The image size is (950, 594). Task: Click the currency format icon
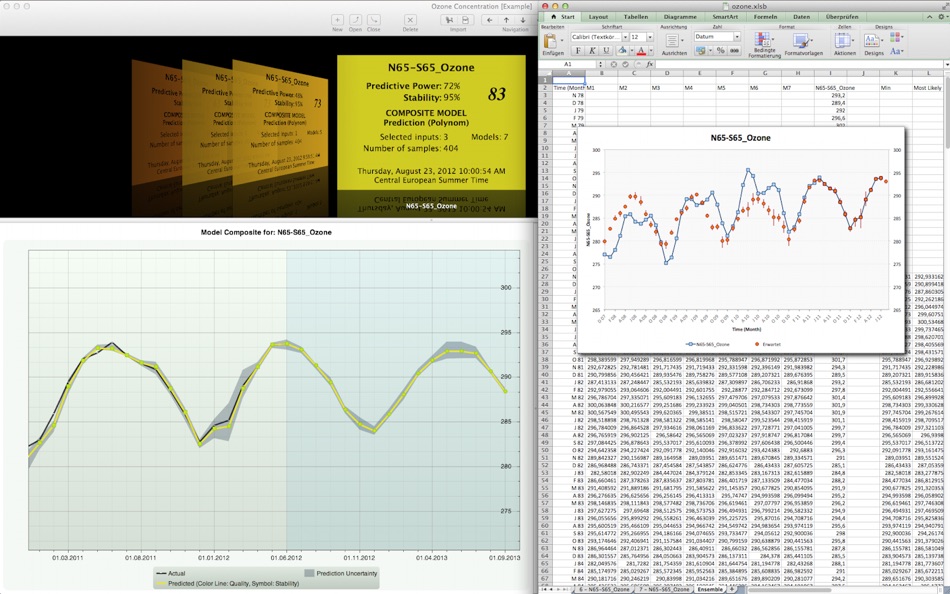[700, 51]
